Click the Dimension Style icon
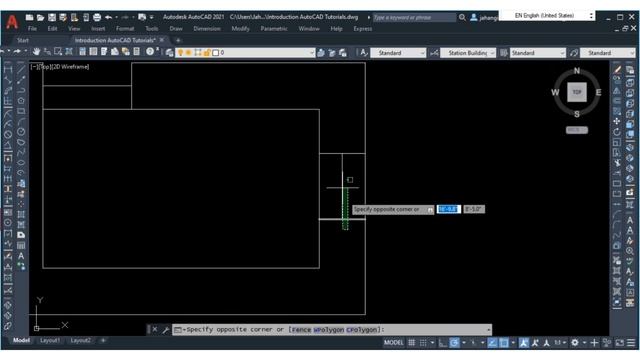640x360 pixels. 434,53
